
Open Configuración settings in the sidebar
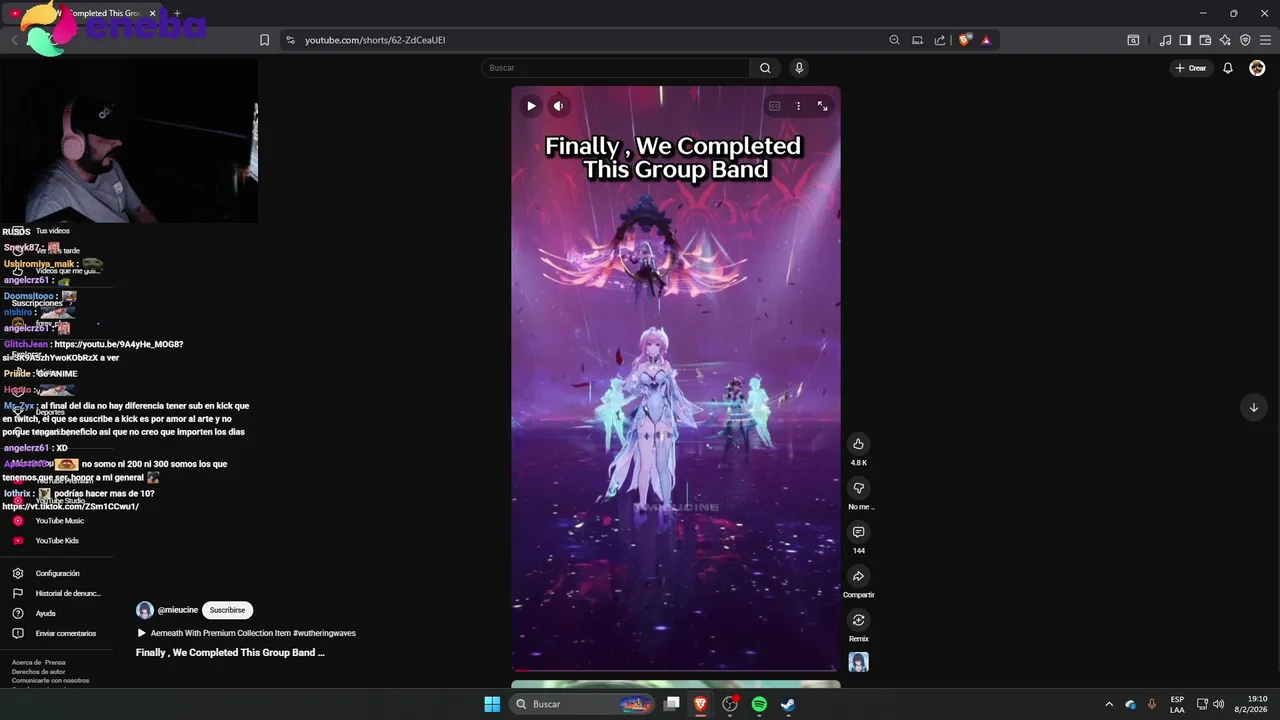pyautogui.click(x=57, y=573)
